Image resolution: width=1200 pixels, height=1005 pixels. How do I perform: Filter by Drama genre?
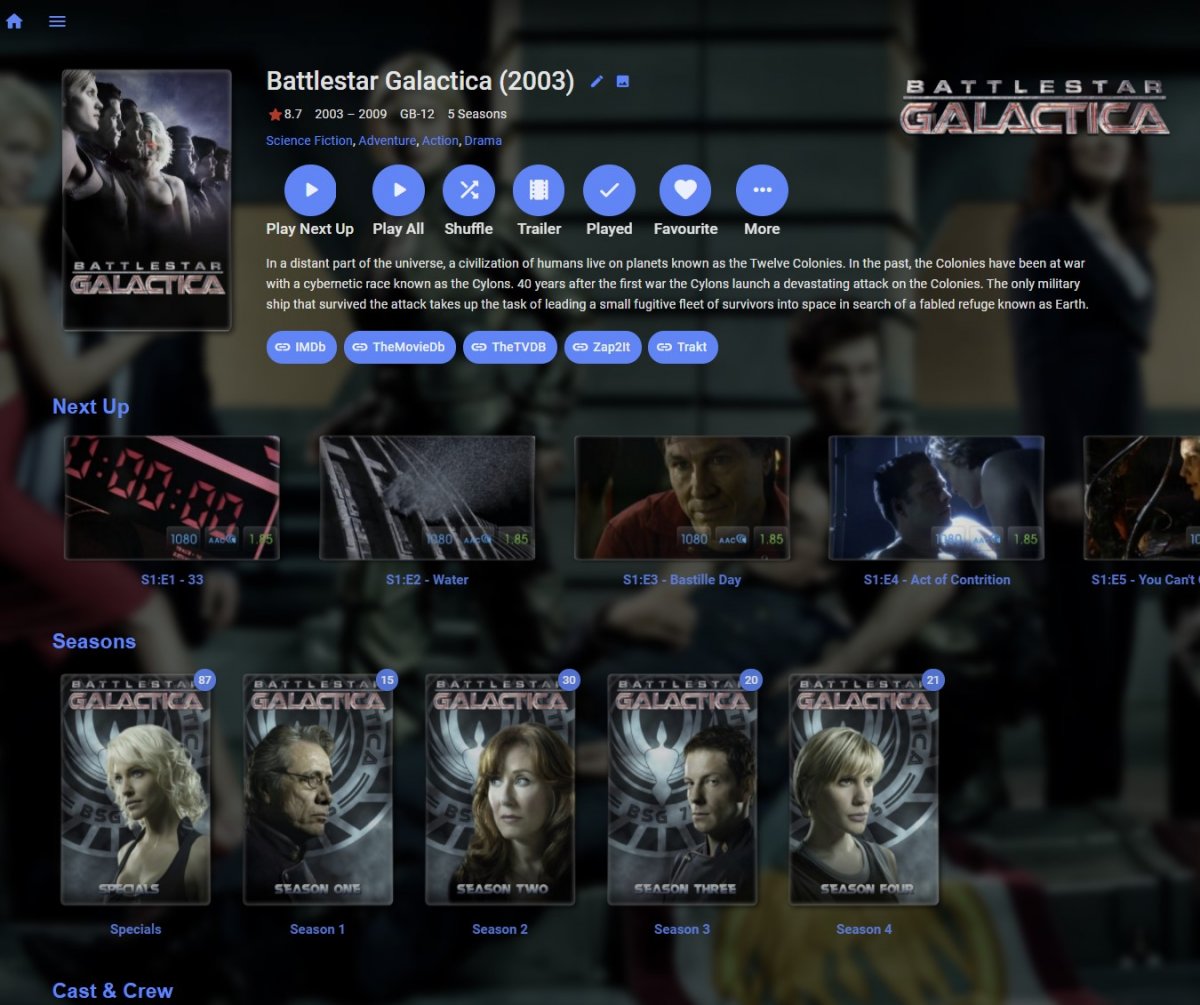click(483, 141)
